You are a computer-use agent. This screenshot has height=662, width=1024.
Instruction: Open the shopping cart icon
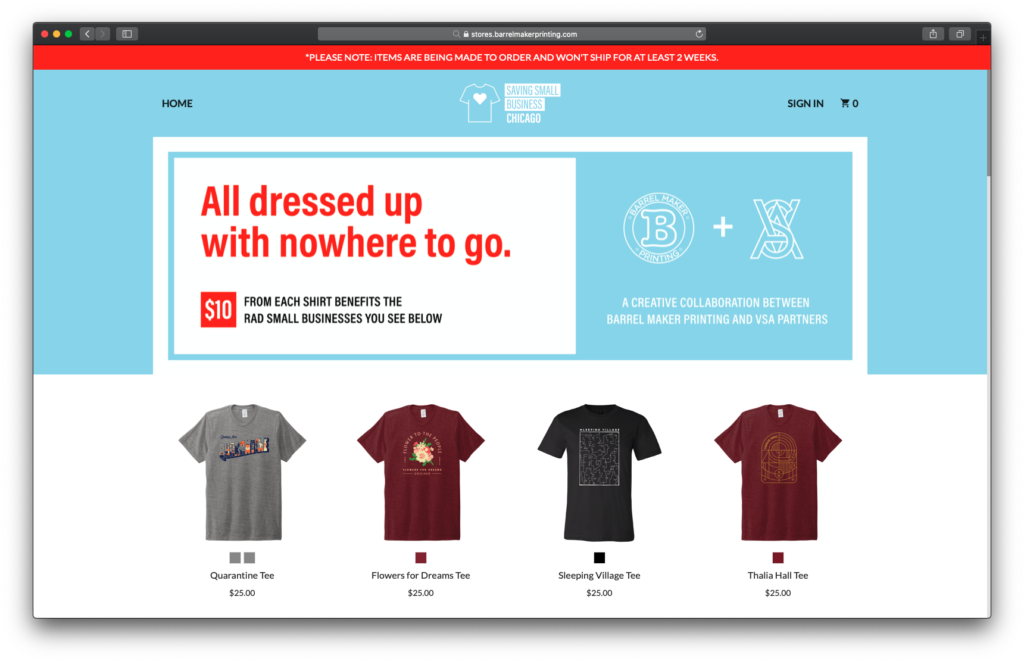tap(849, 103)
